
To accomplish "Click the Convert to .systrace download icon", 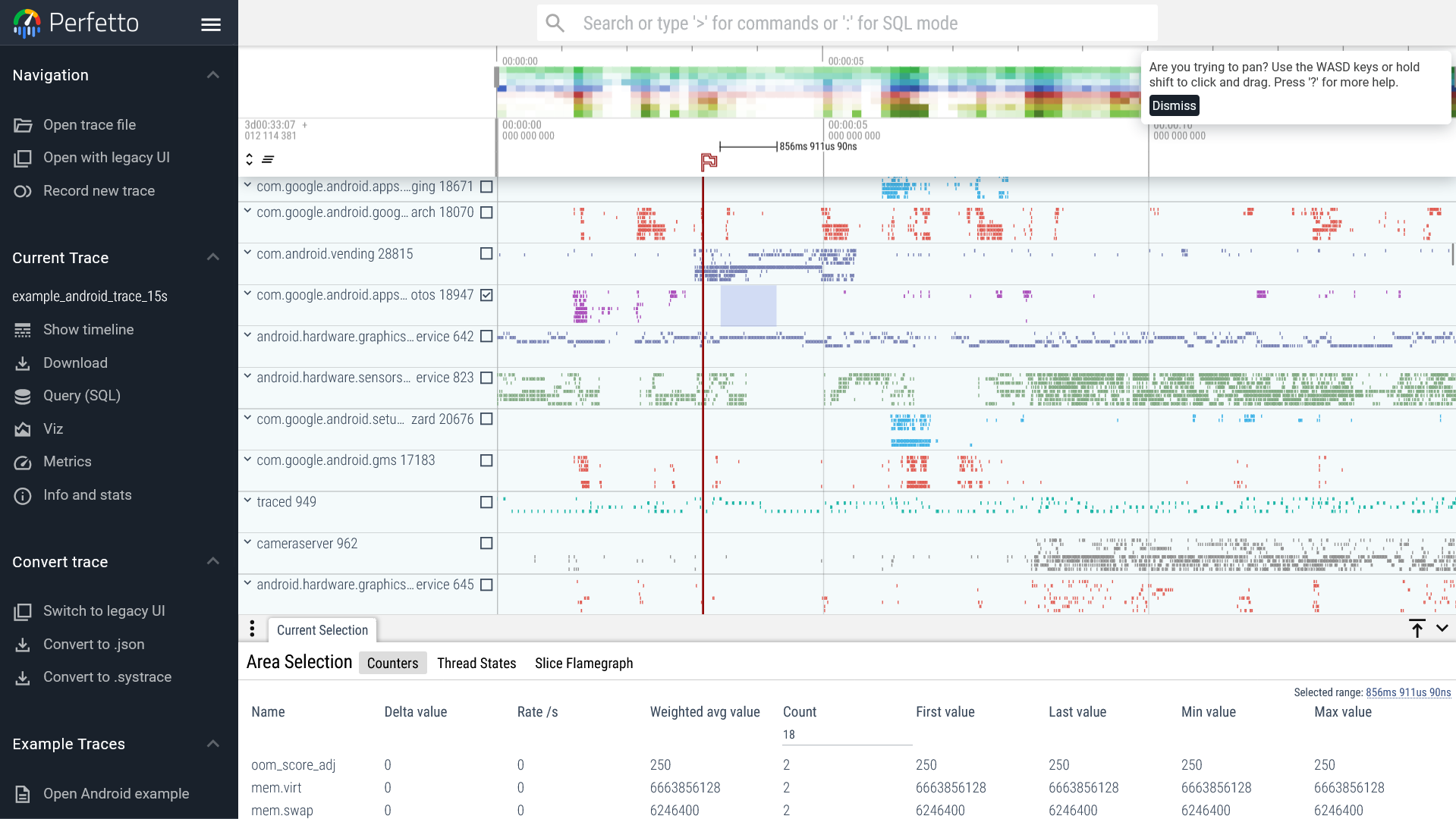I will tap(23, 677).
